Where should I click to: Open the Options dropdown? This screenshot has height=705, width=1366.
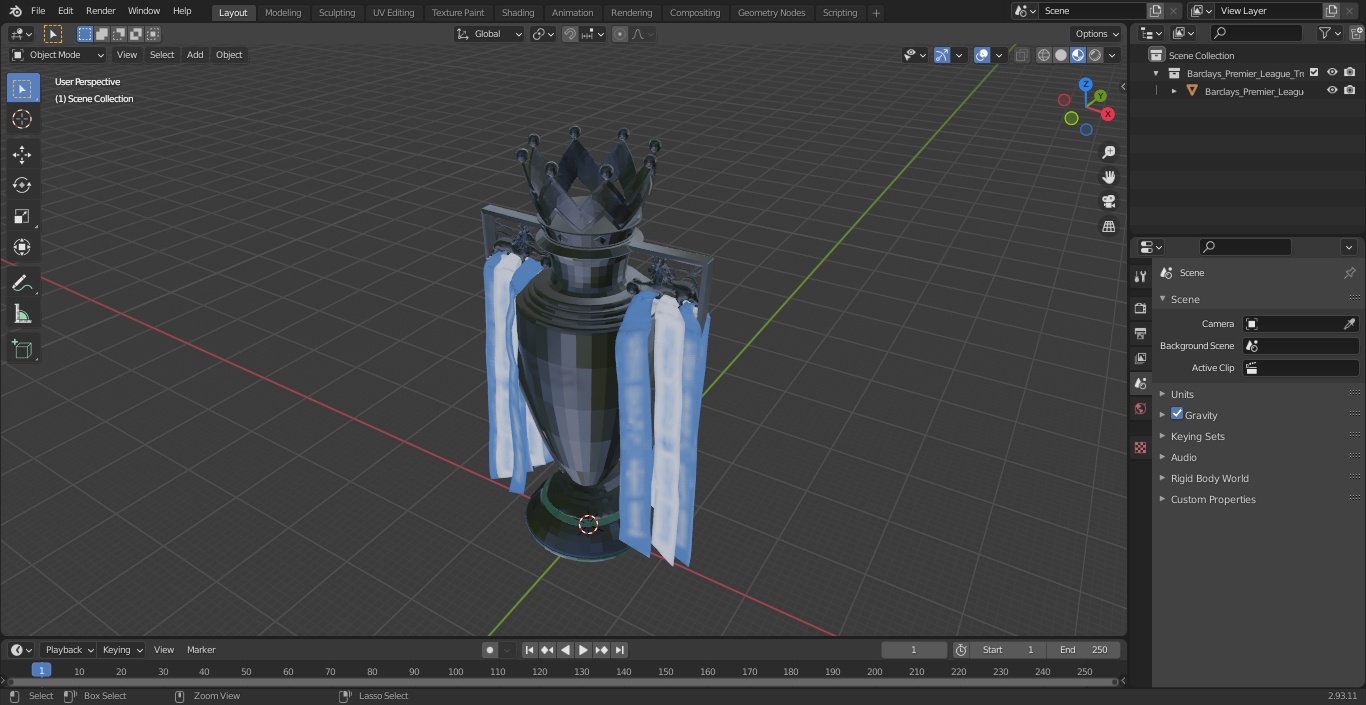[1097, 34]
